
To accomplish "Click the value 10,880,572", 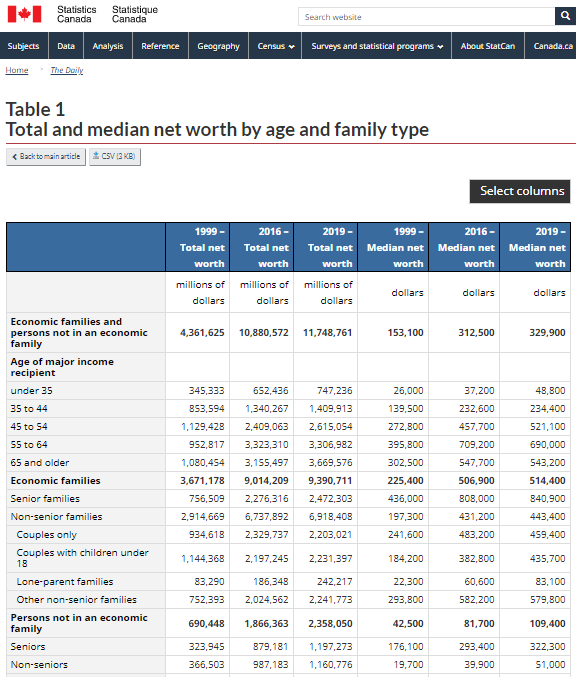I will pyautogui.click(x=263, y=333).
